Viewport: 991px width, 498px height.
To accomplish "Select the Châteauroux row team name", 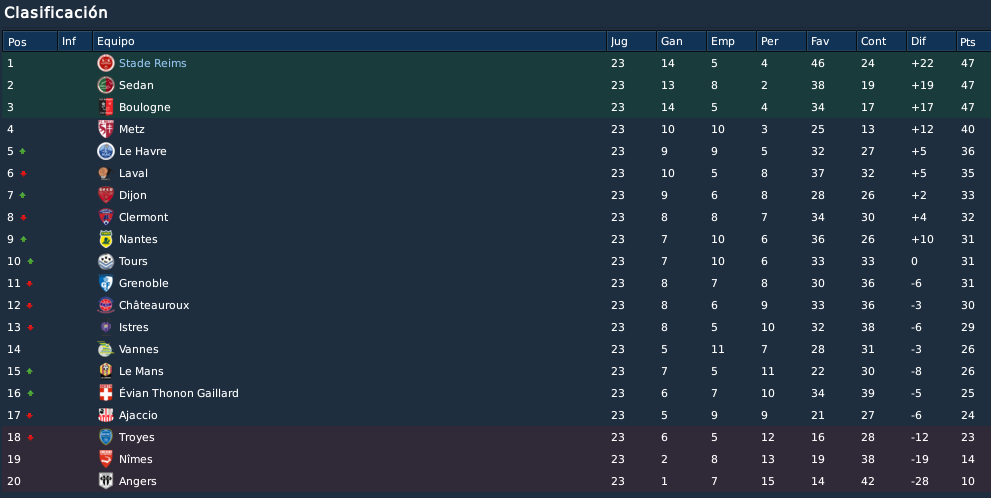I will [x=154, y=305].
